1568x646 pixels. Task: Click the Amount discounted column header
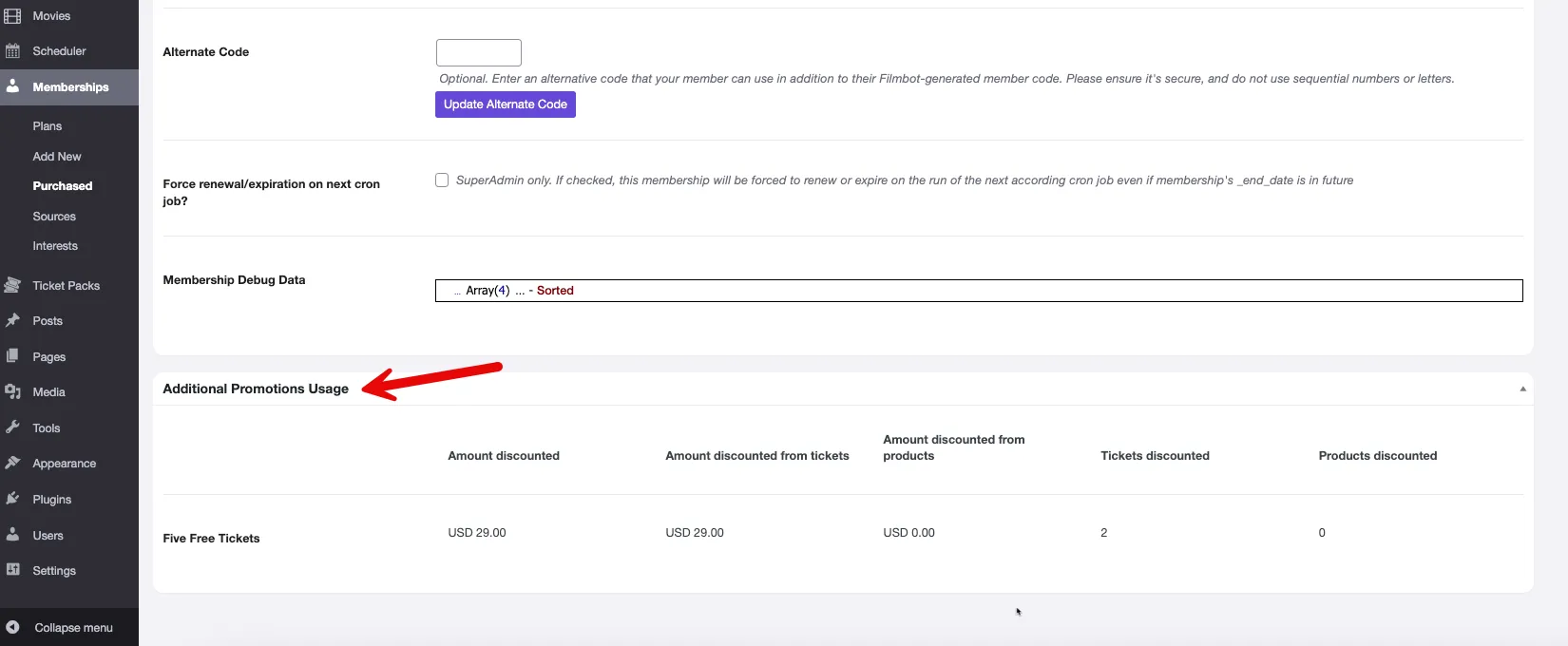[504, 456]
